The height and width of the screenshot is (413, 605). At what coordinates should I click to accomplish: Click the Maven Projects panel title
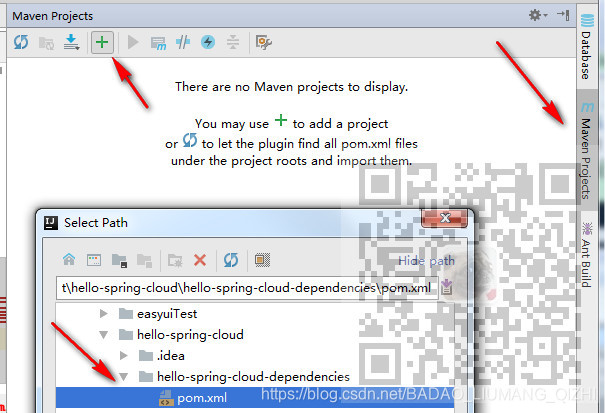(x=52, y=16)
